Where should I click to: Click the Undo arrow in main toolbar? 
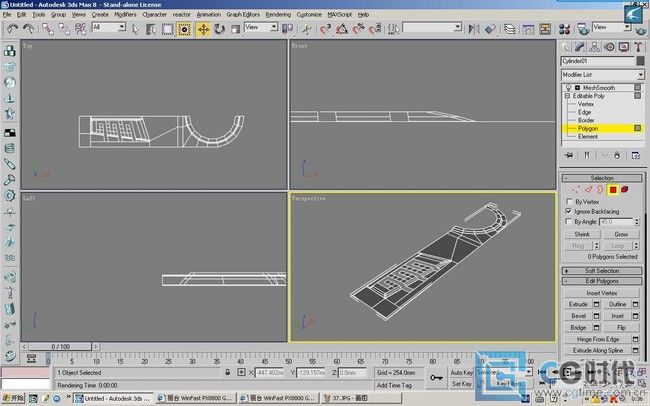[x=12, y=29]
